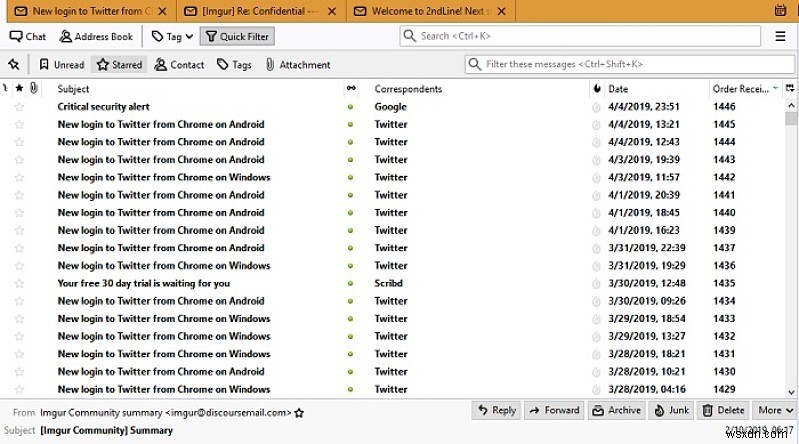Mark the Scribd message as junk
The height and width of the screenshot is (444, 799).
[x=596, y=283]
